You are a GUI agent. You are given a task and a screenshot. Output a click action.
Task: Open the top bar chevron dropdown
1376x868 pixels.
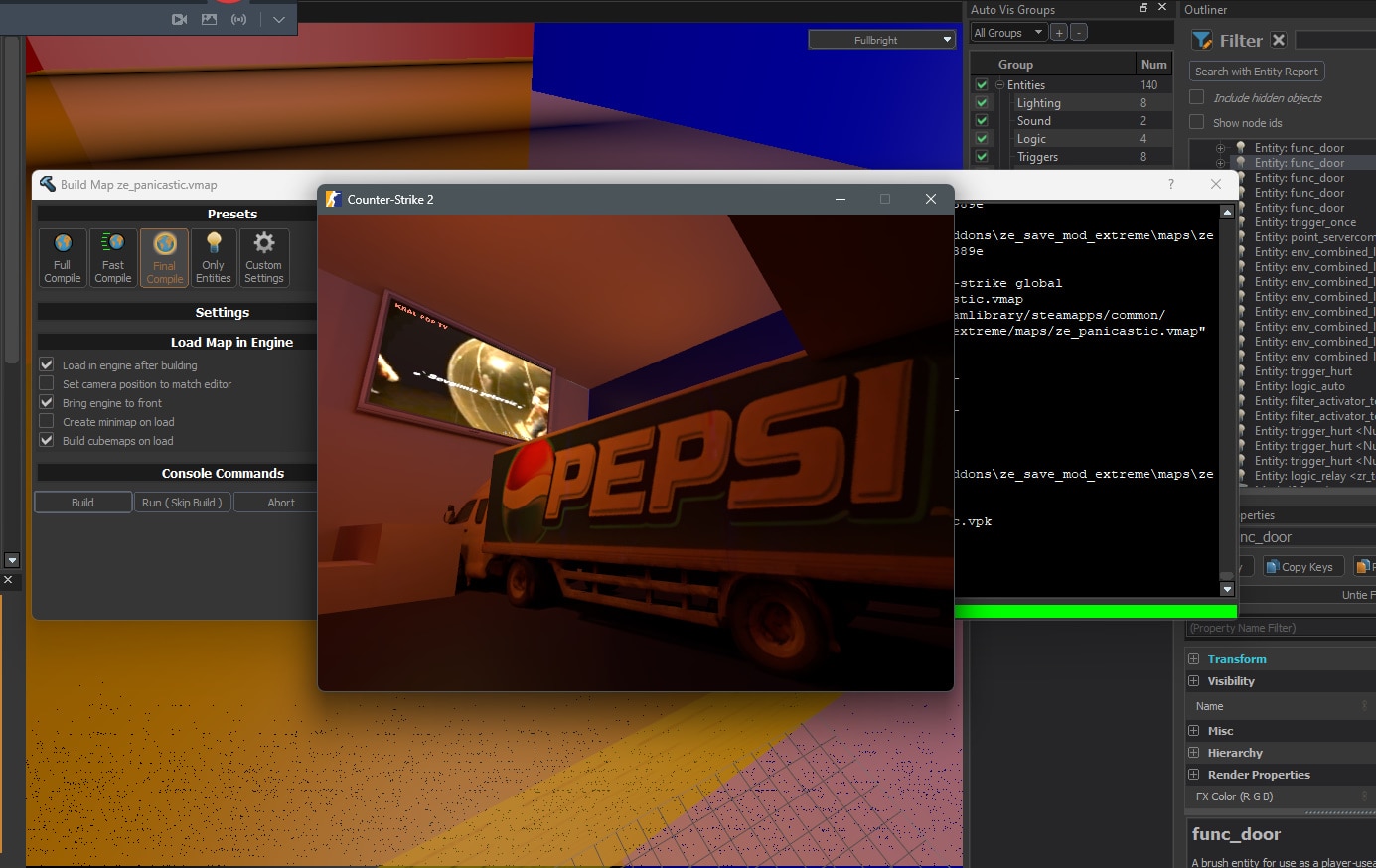[279, 19]
